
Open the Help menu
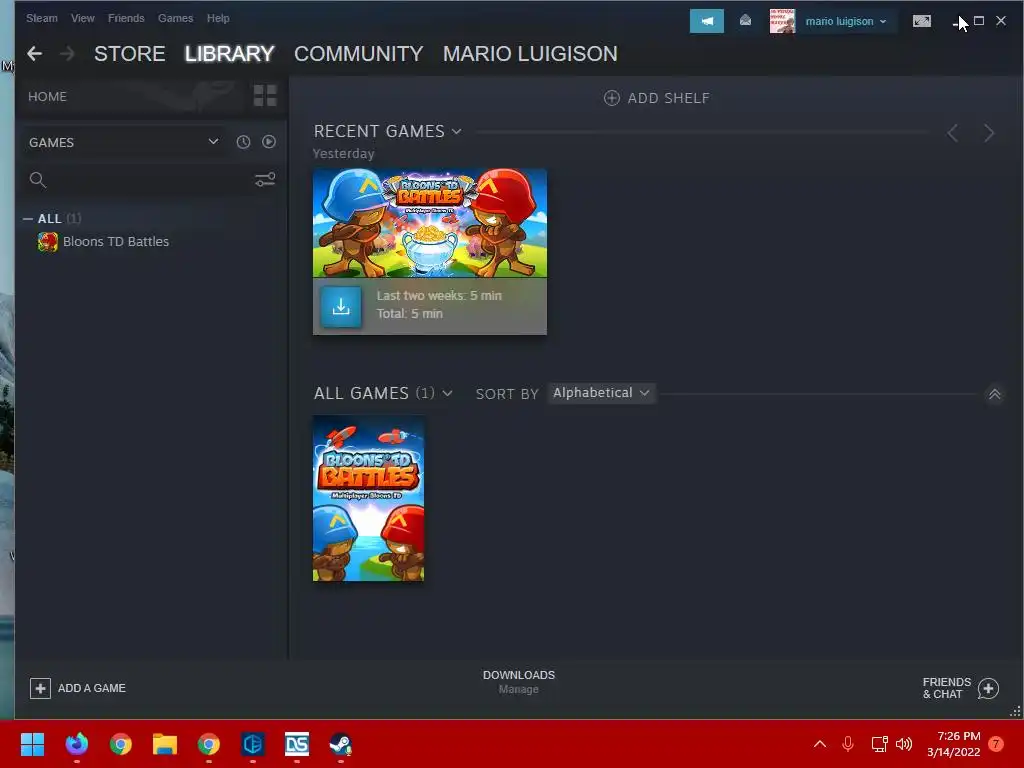tap(218, 18)
